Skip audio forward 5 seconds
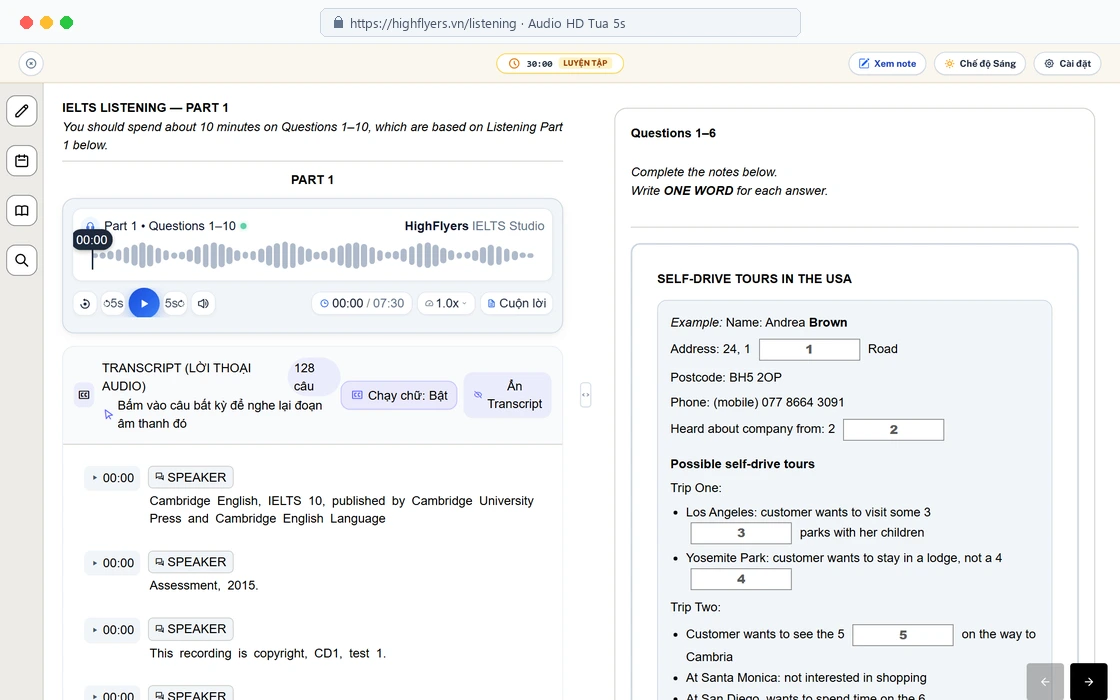1120x700 pixels. coord(175,304)
